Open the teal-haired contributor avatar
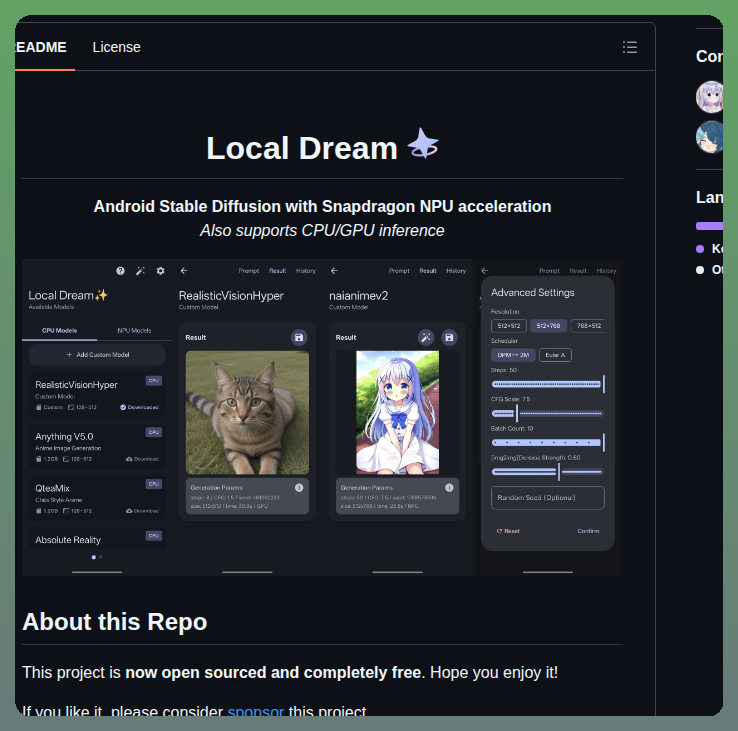Screen dimensions: 738x731 click(710, 137)
